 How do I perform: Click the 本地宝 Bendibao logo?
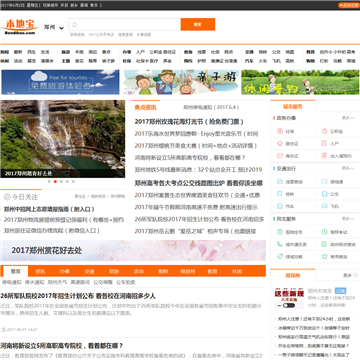click(20, 27)
